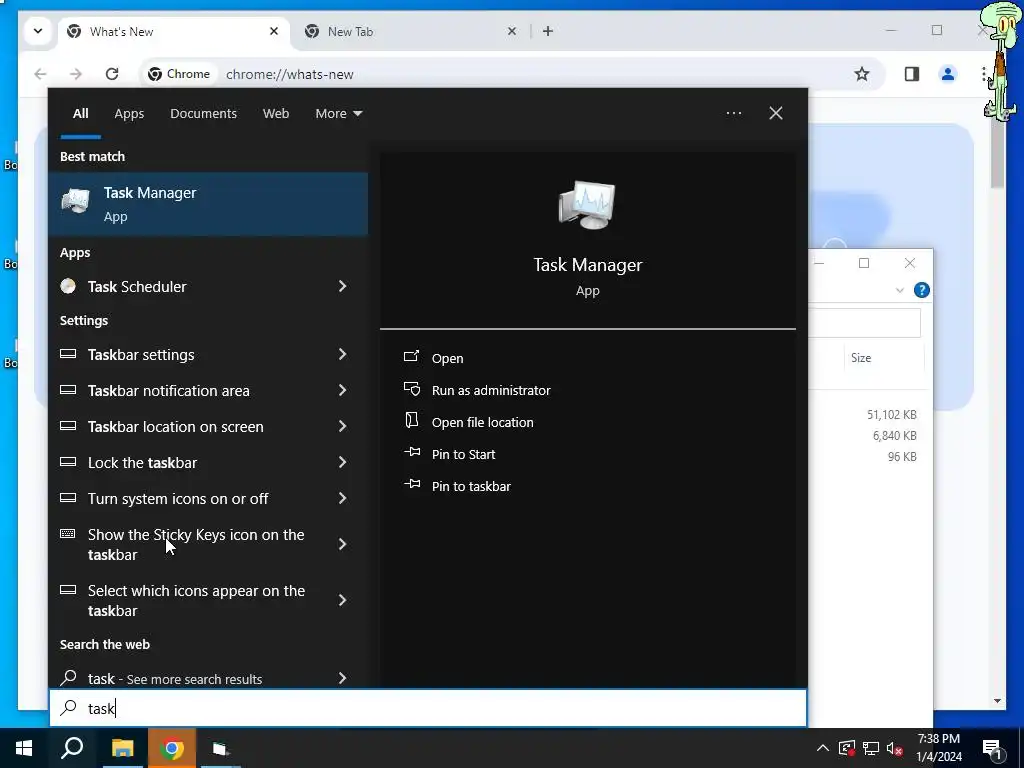
Task: Toggle the Chrome side panel icon
Action: [912, 74]
